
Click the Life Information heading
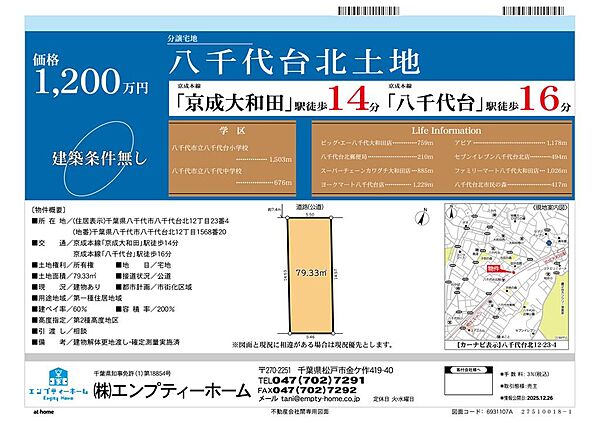coord(446,131)
